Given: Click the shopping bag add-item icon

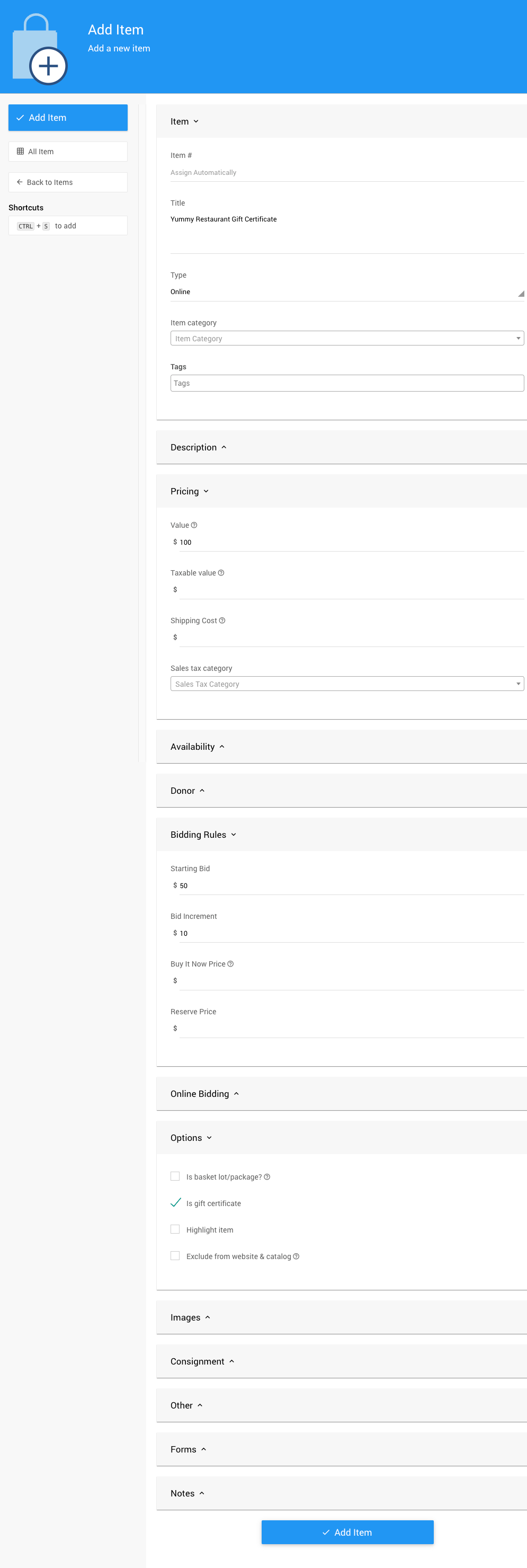Looking at the screenshot, I should pos(40,50).
